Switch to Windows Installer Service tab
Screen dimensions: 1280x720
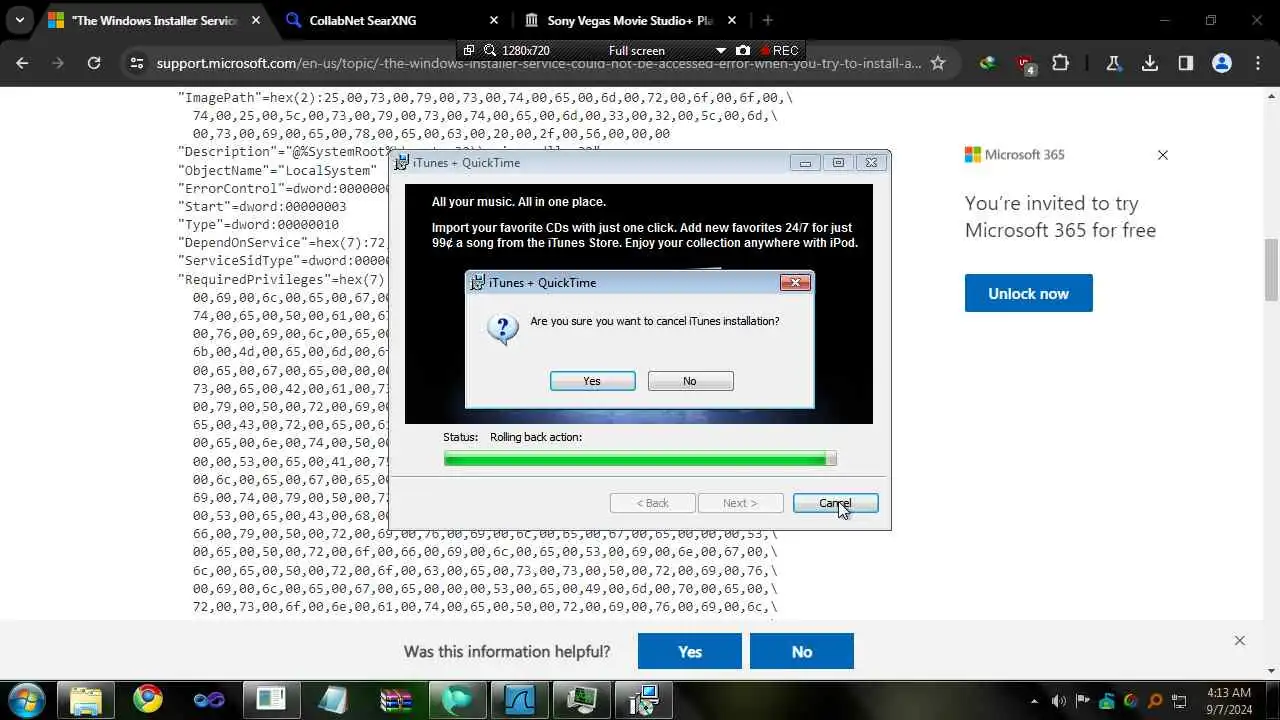[155, 20]
